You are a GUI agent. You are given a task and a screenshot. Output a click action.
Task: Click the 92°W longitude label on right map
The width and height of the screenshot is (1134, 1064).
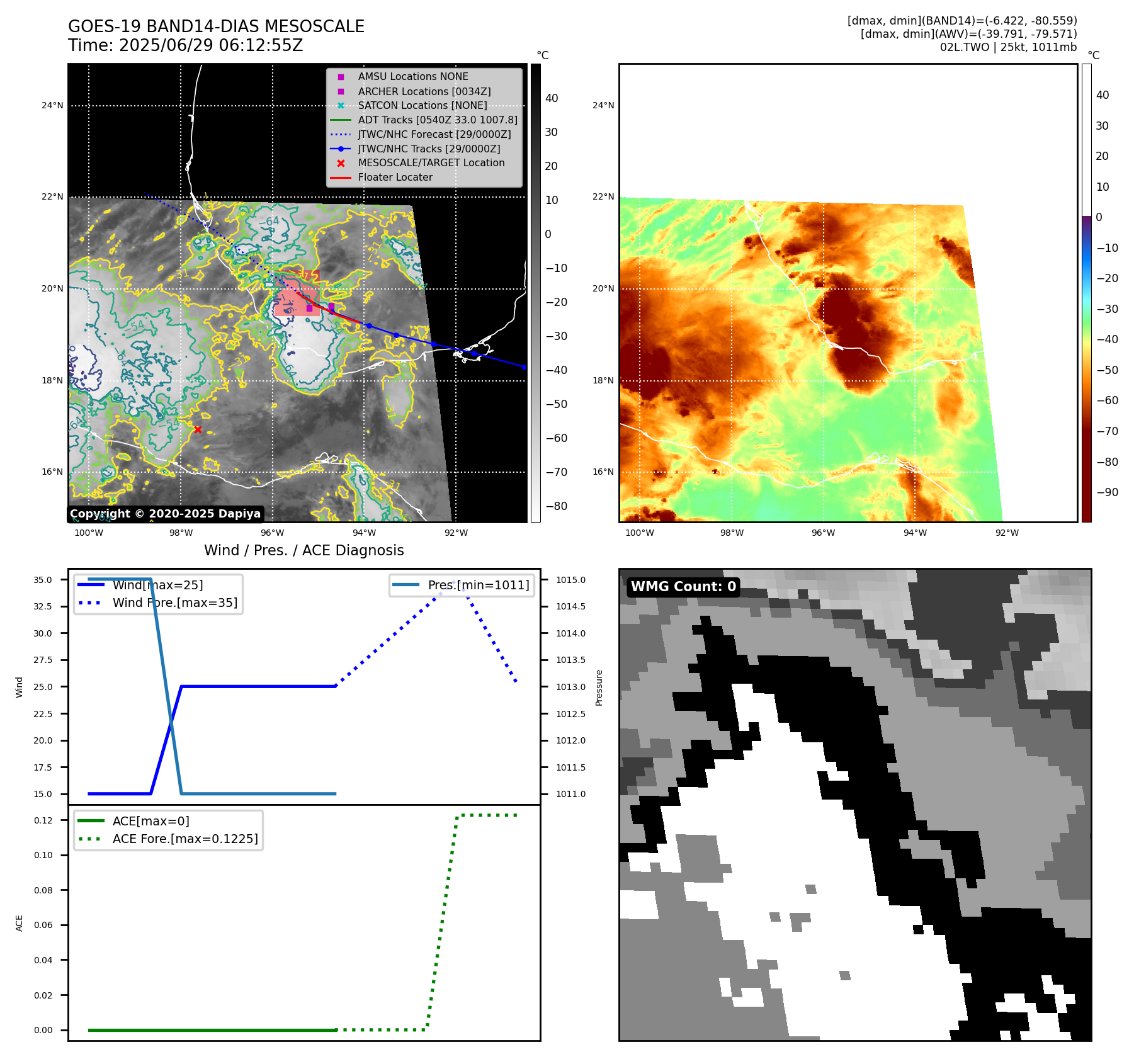[1007, 533]
